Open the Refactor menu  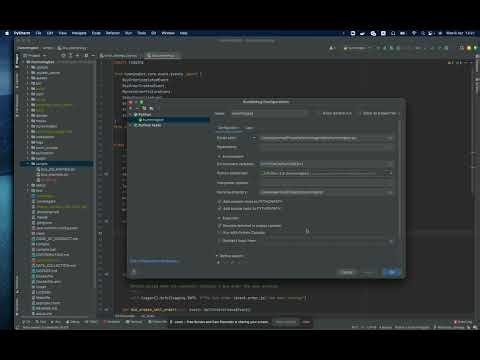tap(113, 33)
